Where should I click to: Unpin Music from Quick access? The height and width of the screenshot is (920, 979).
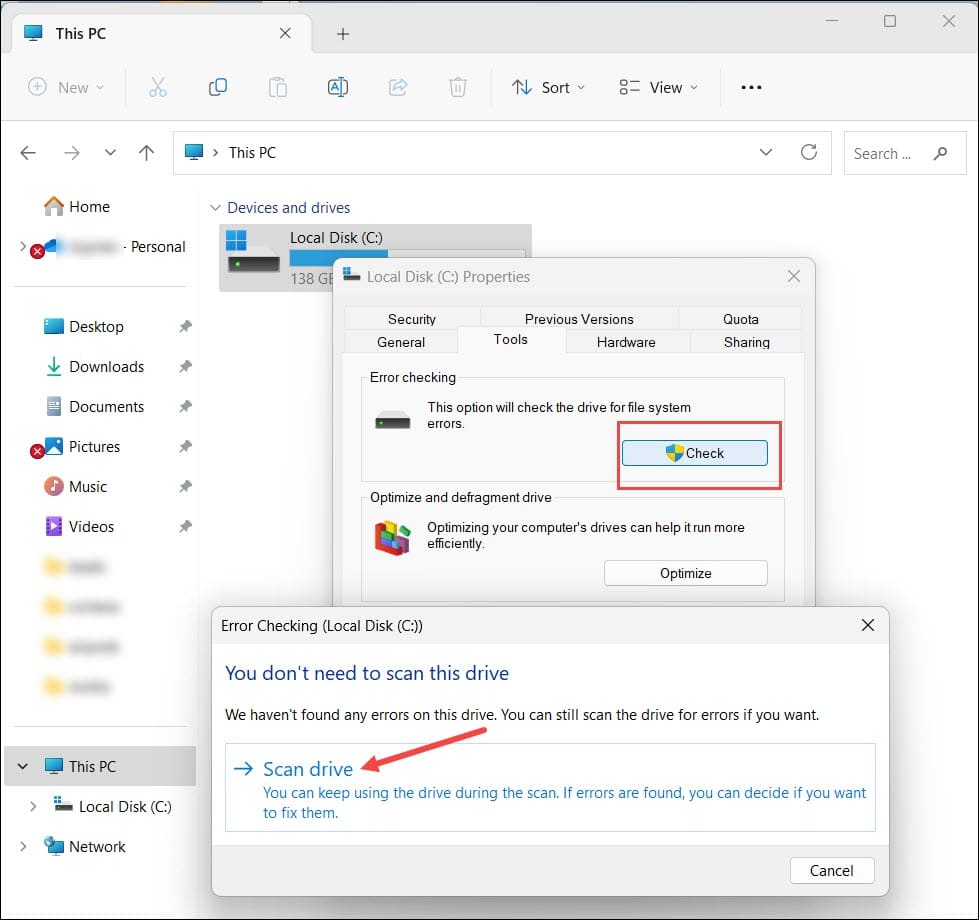click(x=185, y=486)
